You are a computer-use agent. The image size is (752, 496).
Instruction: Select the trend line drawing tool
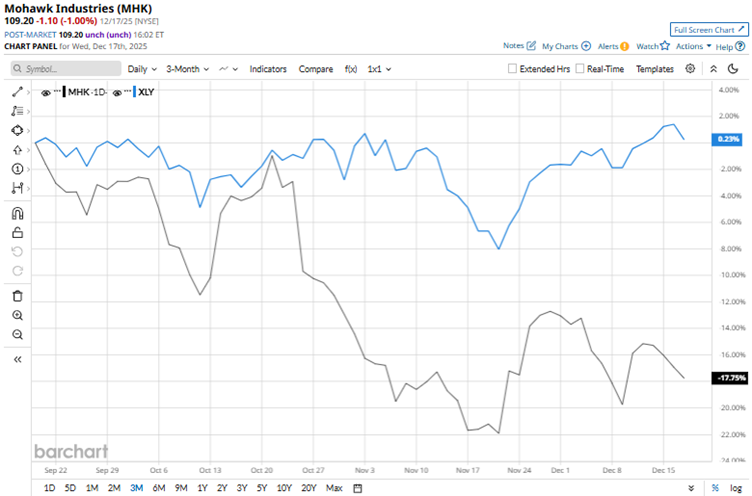[17, 92]
